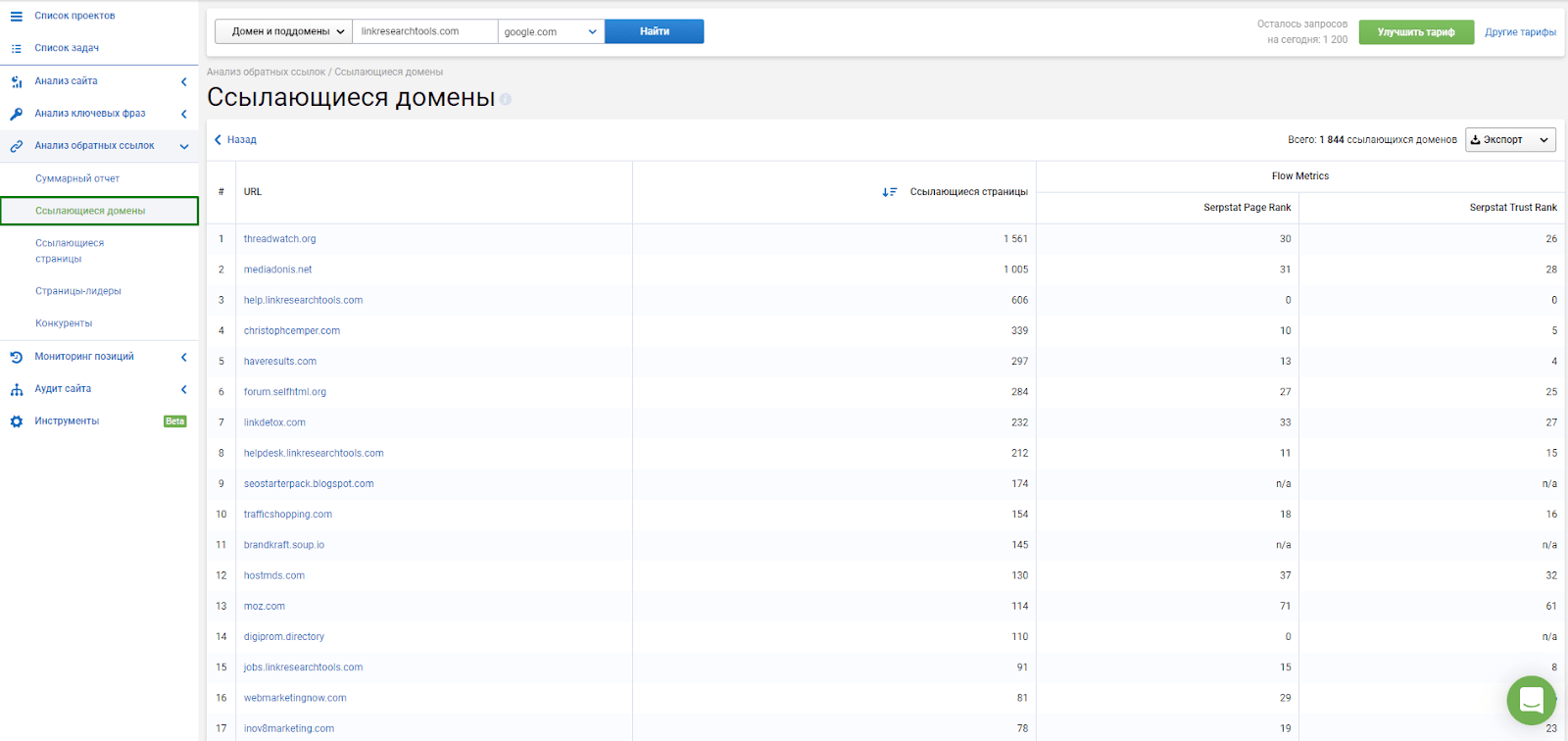Screen dimensions: 1568x741
Task: Open the google.com search engine dropdown
Action: click(x=551, y=31)
